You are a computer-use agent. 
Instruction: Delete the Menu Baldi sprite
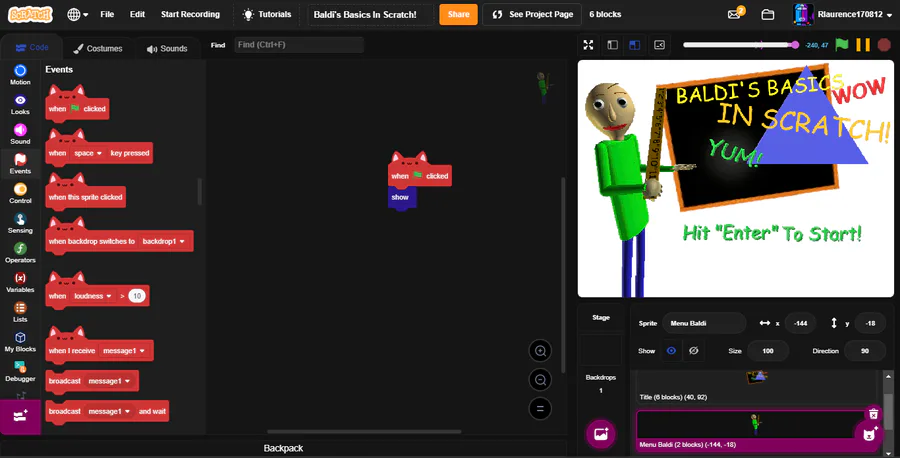click(873, 414)
